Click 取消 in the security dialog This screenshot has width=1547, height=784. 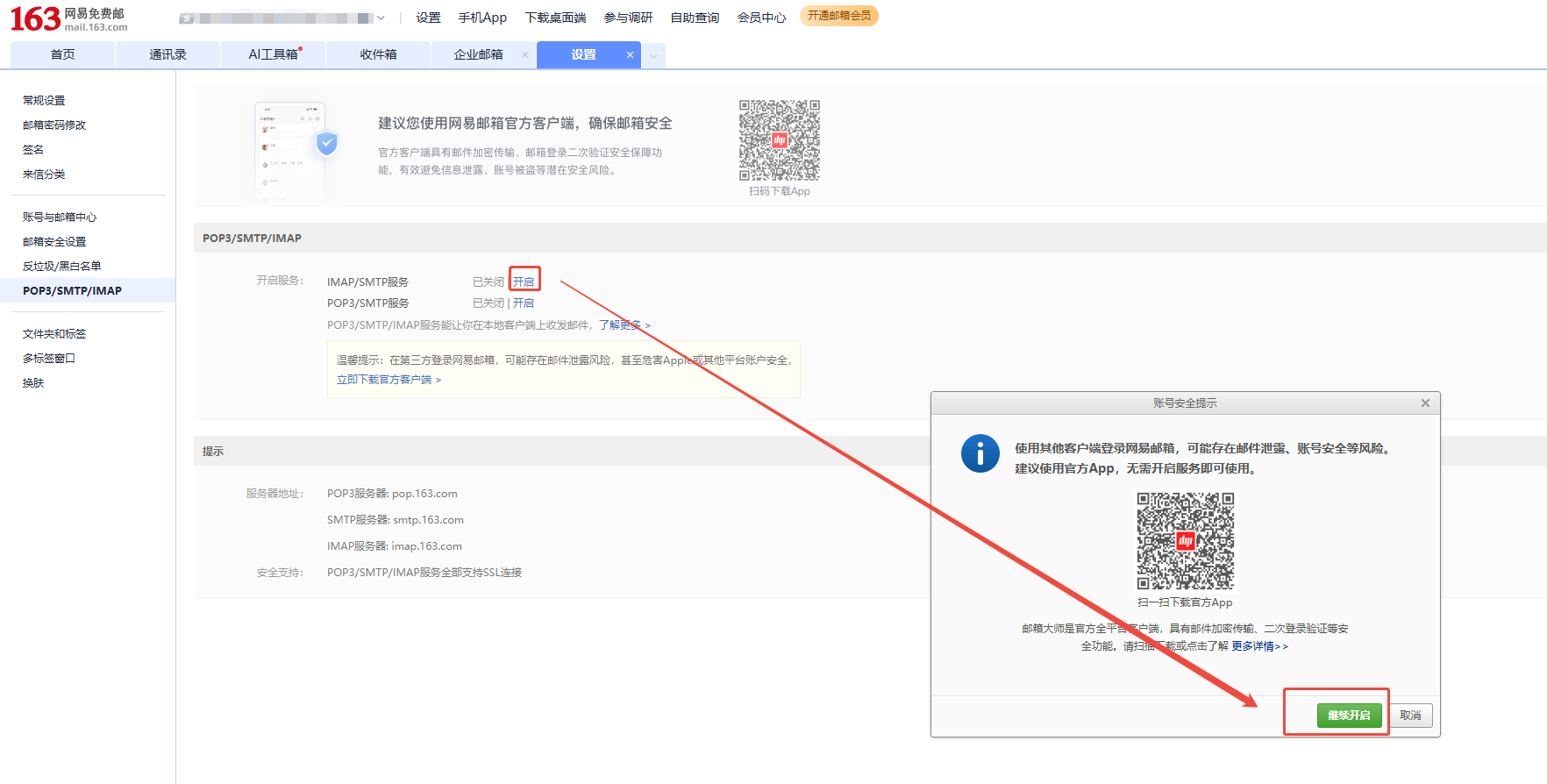pyautogui.click(x=1410, y=716)
